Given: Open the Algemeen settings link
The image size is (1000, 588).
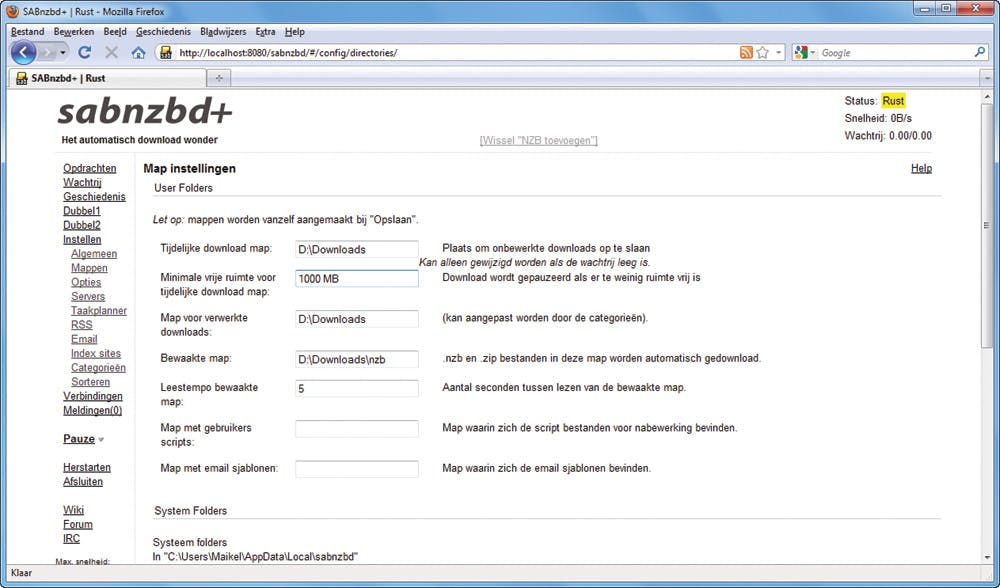Looking at the screenshot, I should coord(94,253).
